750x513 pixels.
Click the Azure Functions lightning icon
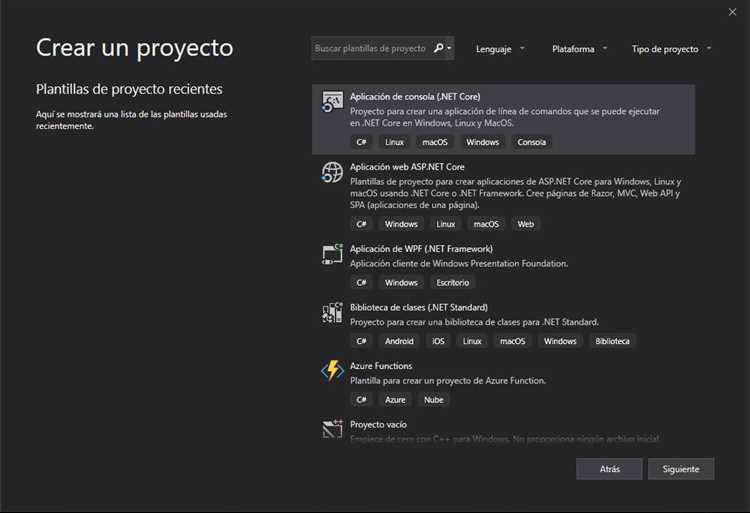(332, 371)
